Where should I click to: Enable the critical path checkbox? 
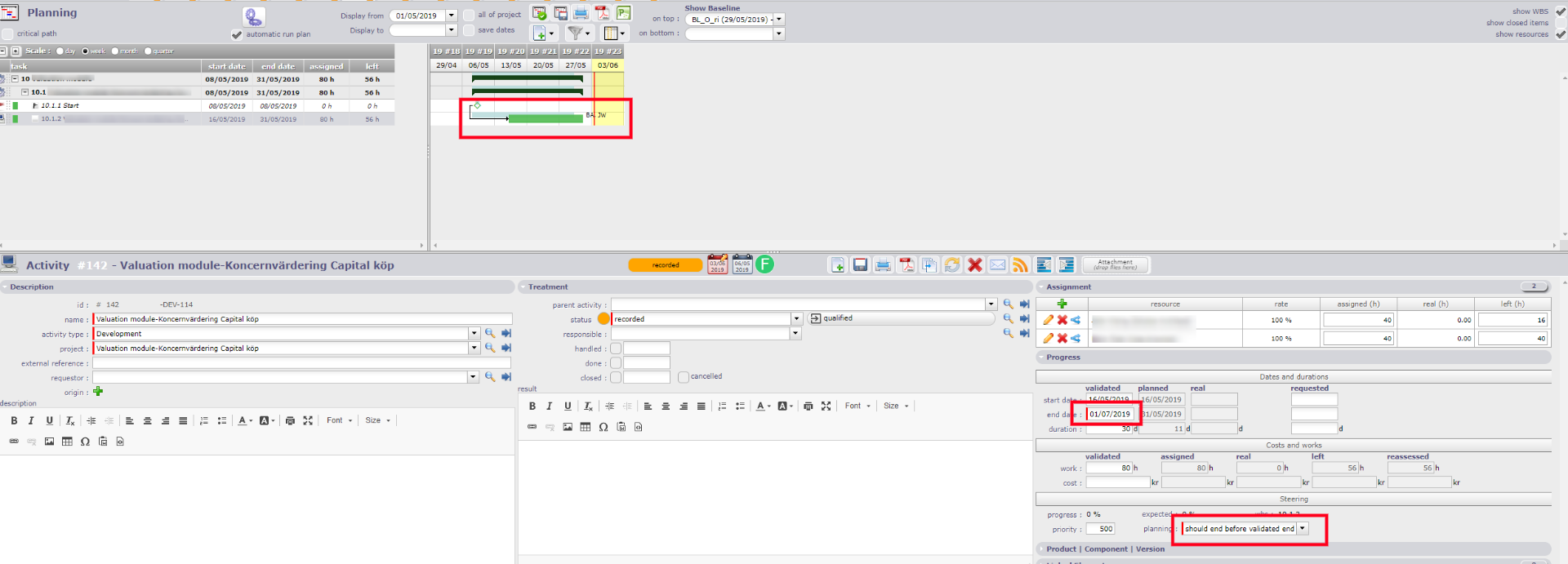[x=8, y=34]
